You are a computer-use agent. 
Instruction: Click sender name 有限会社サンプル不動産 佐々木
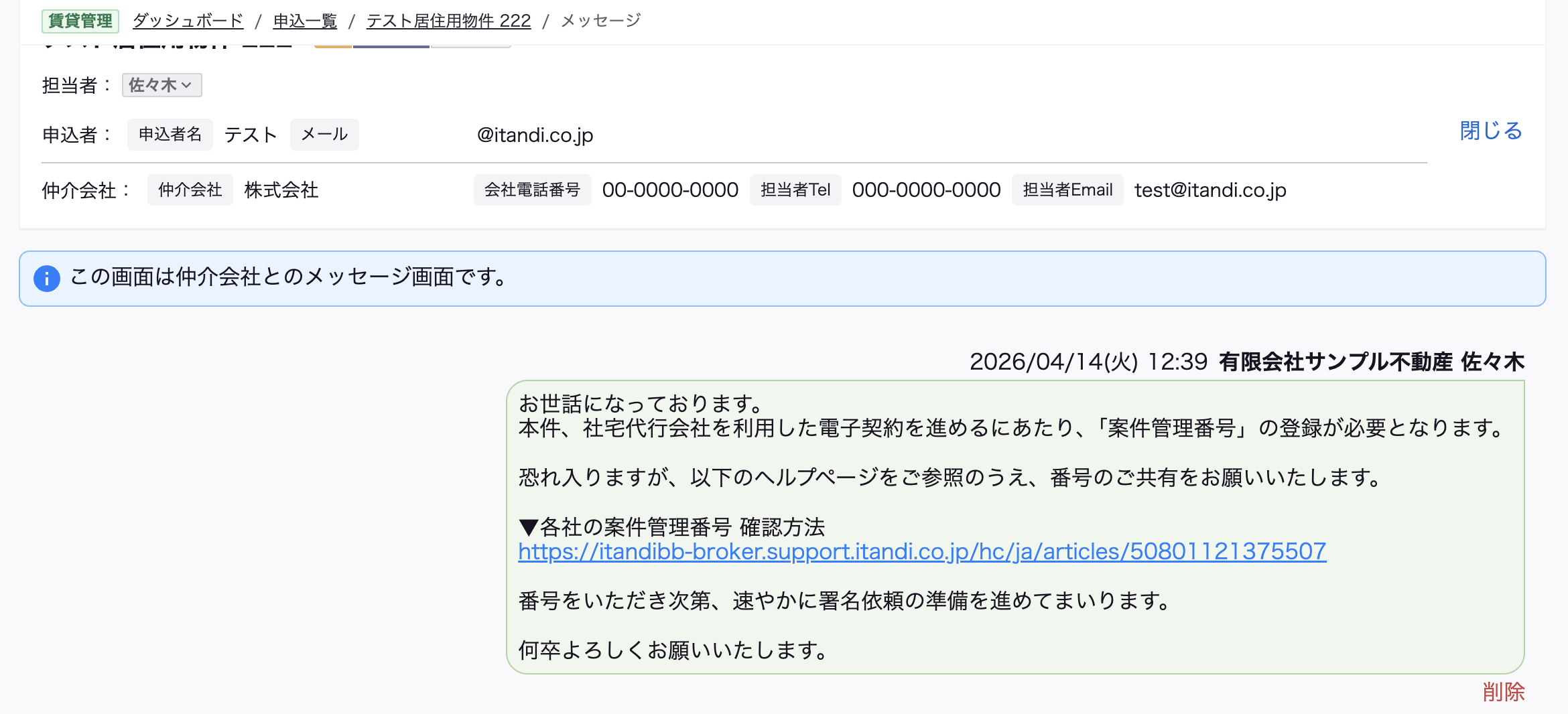tap(1372, 362)
